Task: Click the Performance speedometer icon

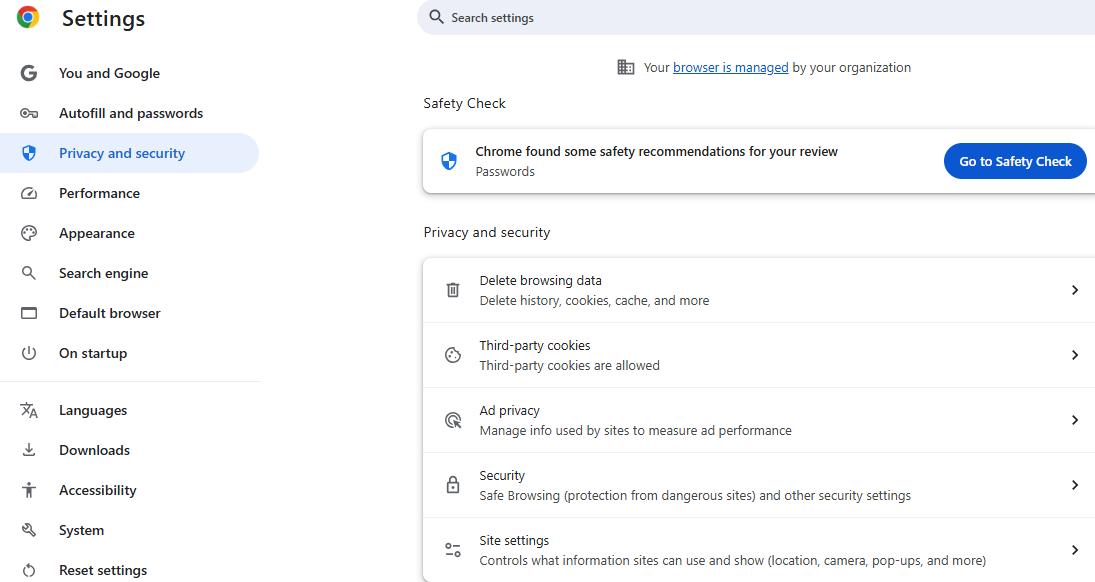Action: coord(29,193)
